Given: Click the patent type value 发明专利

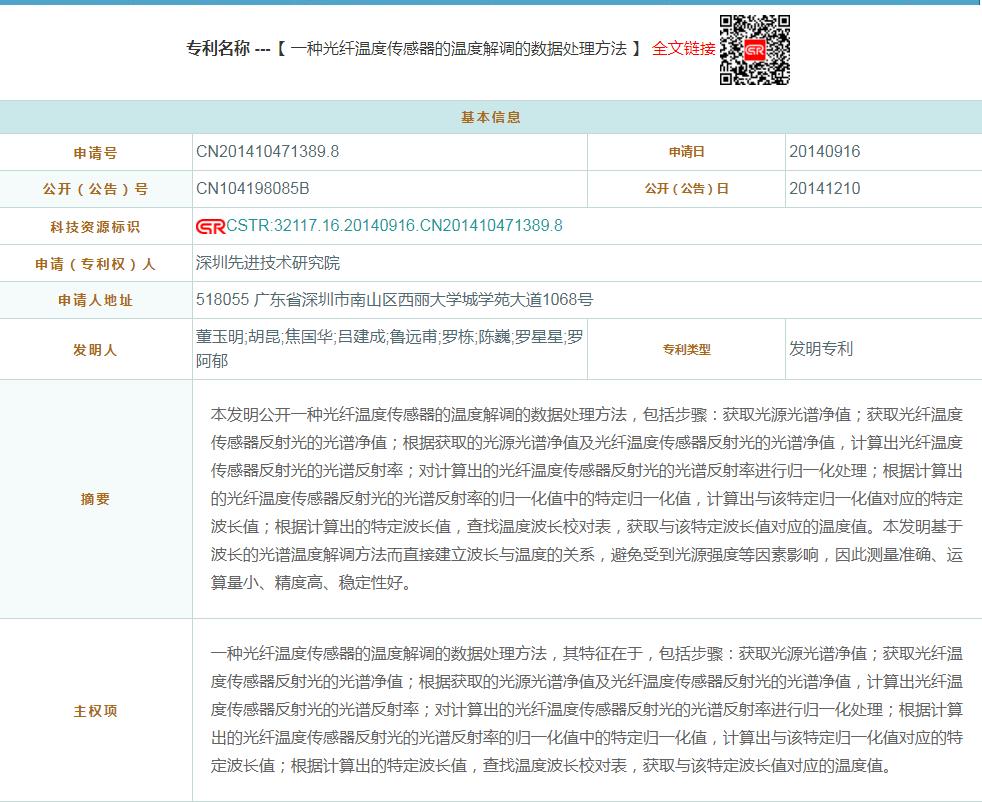Looking at the screenshot, I should pos(821,349).
